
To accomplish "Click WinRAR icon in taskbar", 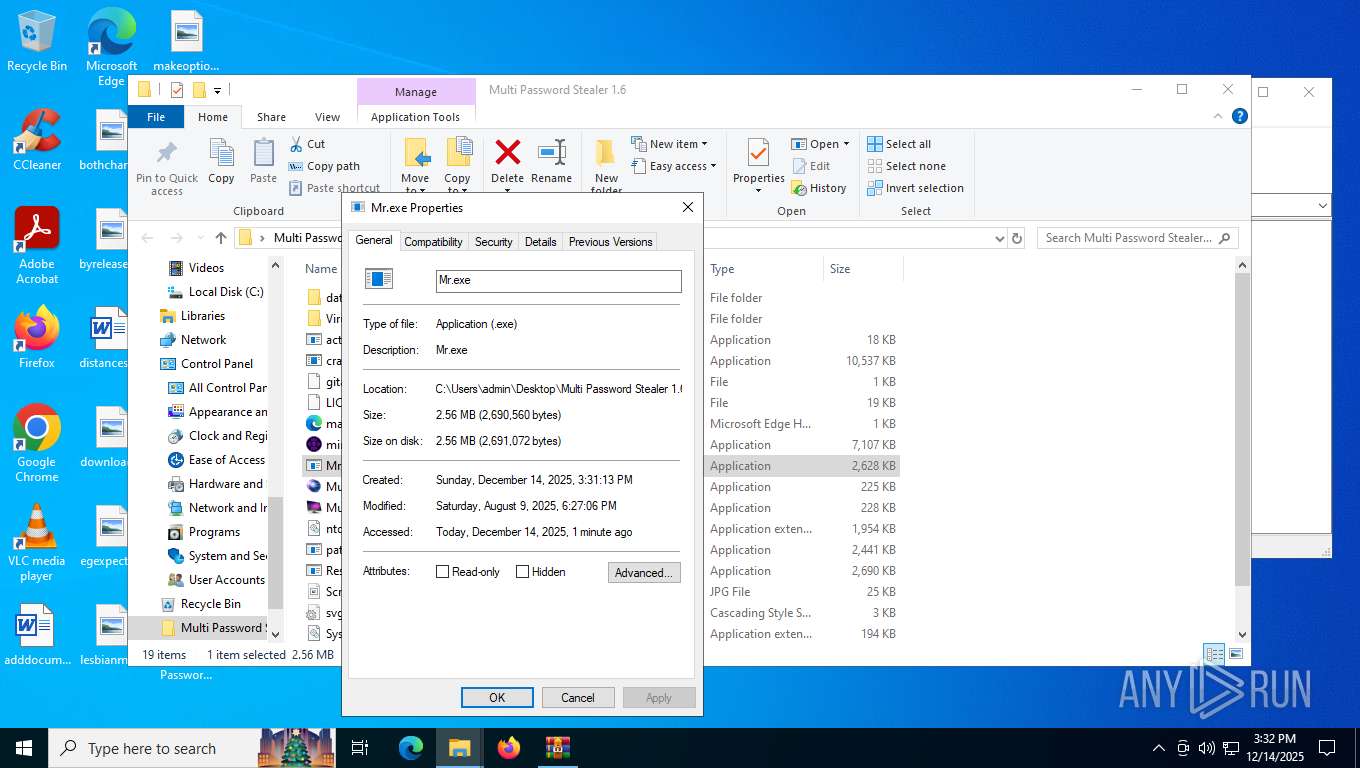I will (x=557, y=748).
